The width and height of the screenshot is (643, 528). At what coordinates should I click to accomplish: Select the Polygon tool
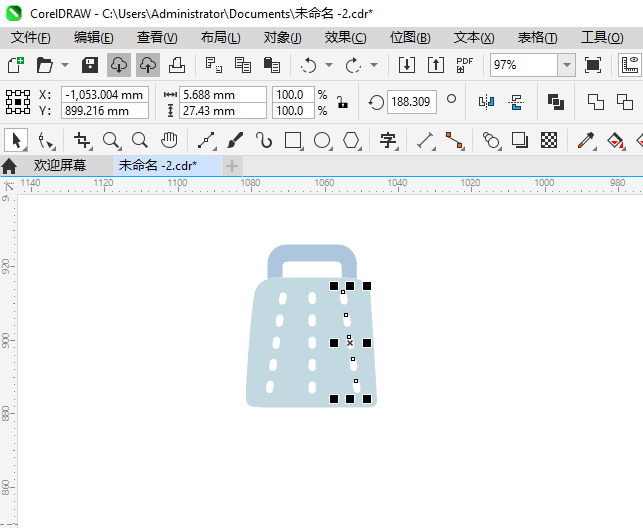351,141
